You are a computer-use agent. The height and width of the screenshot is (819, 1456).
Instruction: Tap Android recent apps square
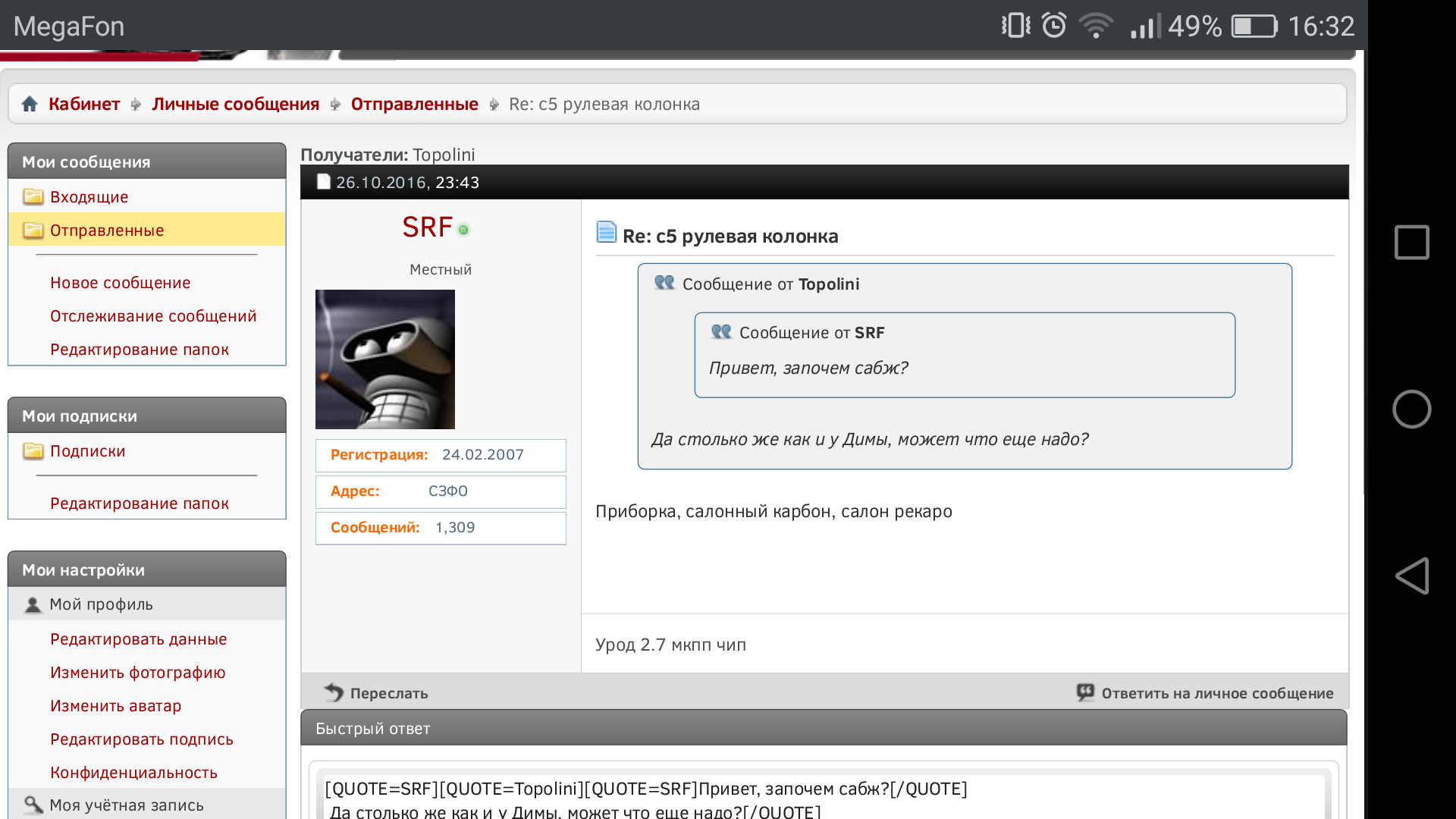click(x=1411, y=243)
